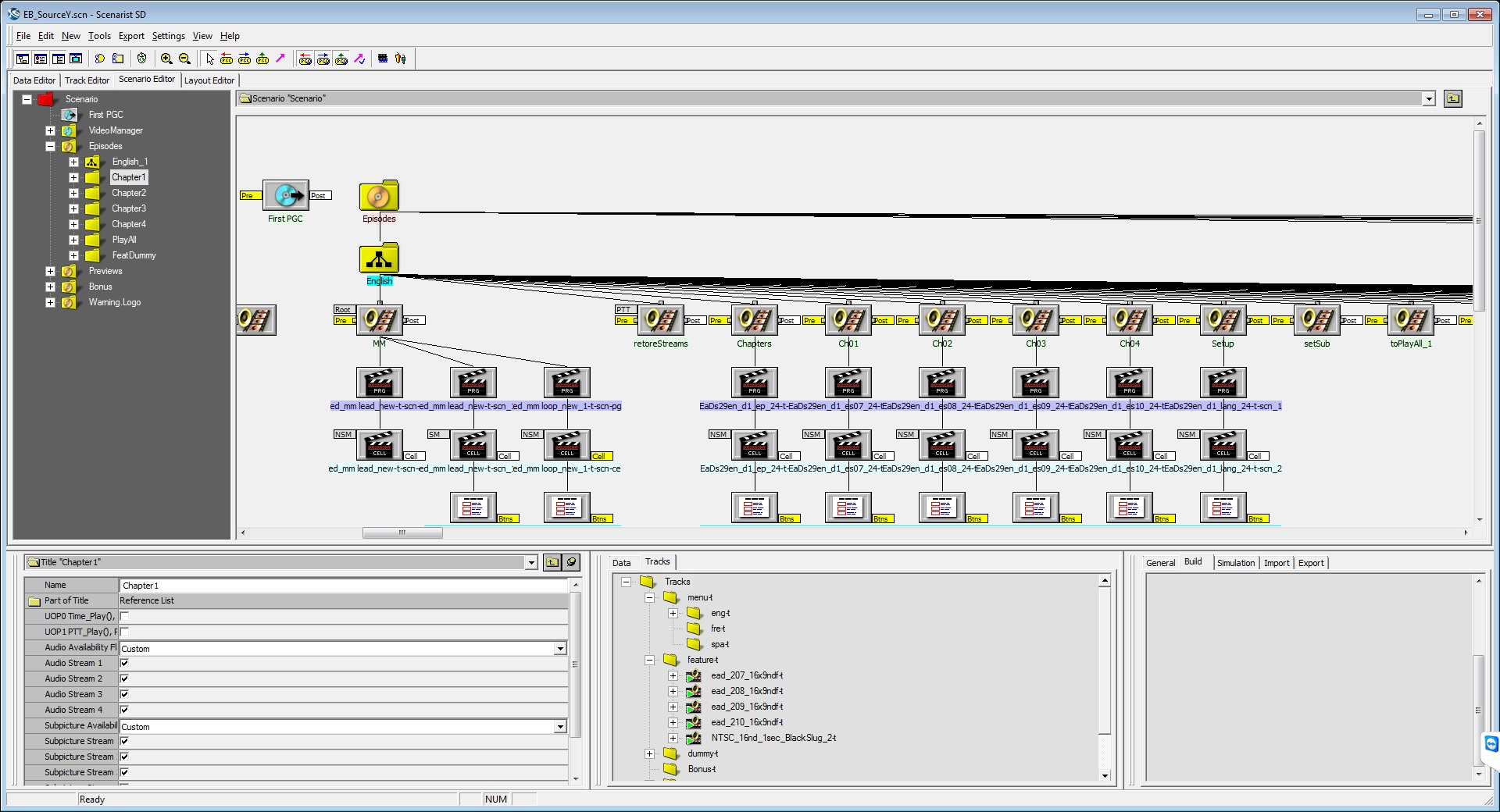1500x812 pixels.
Task: Click the PGC back-link tool with red arrow
Action: [227, 59]
